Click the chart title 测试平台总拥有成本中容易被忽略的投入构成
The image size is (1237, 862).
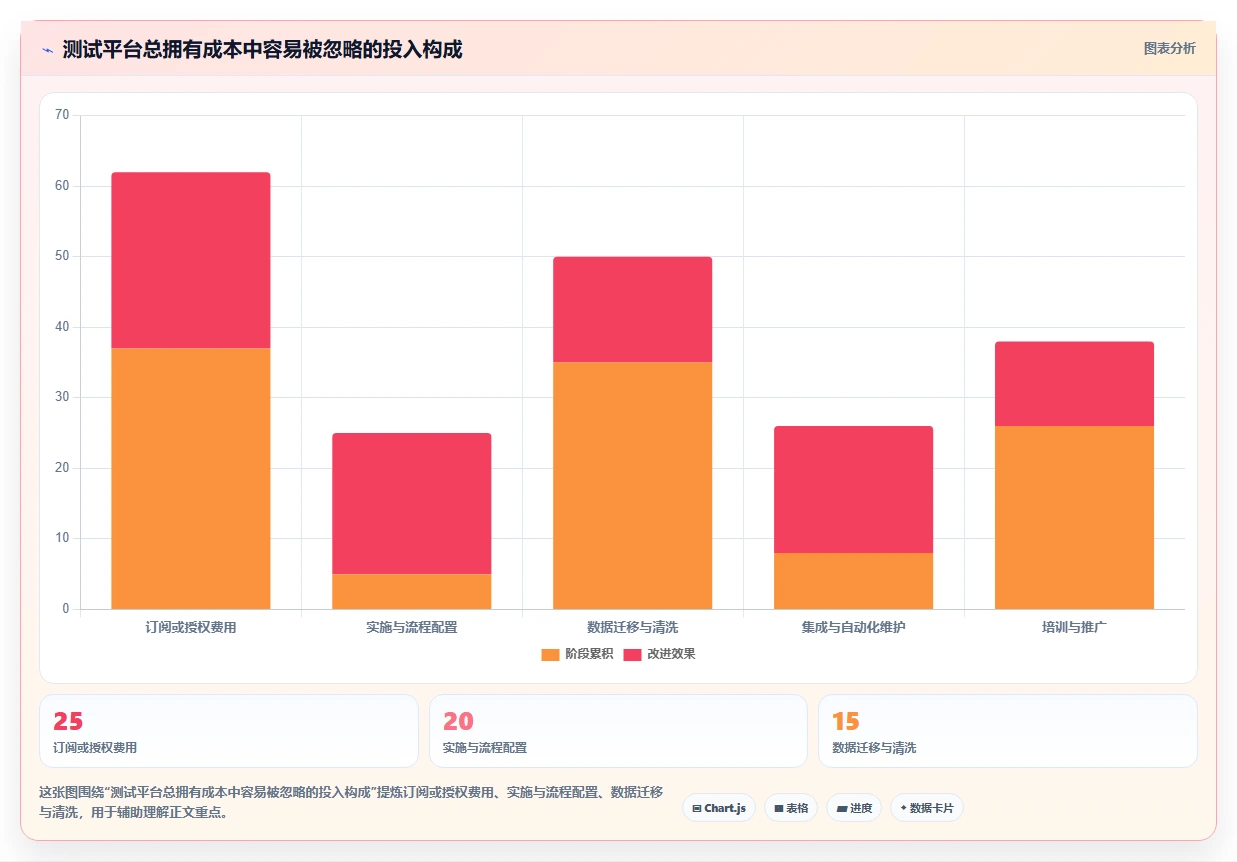262,49
